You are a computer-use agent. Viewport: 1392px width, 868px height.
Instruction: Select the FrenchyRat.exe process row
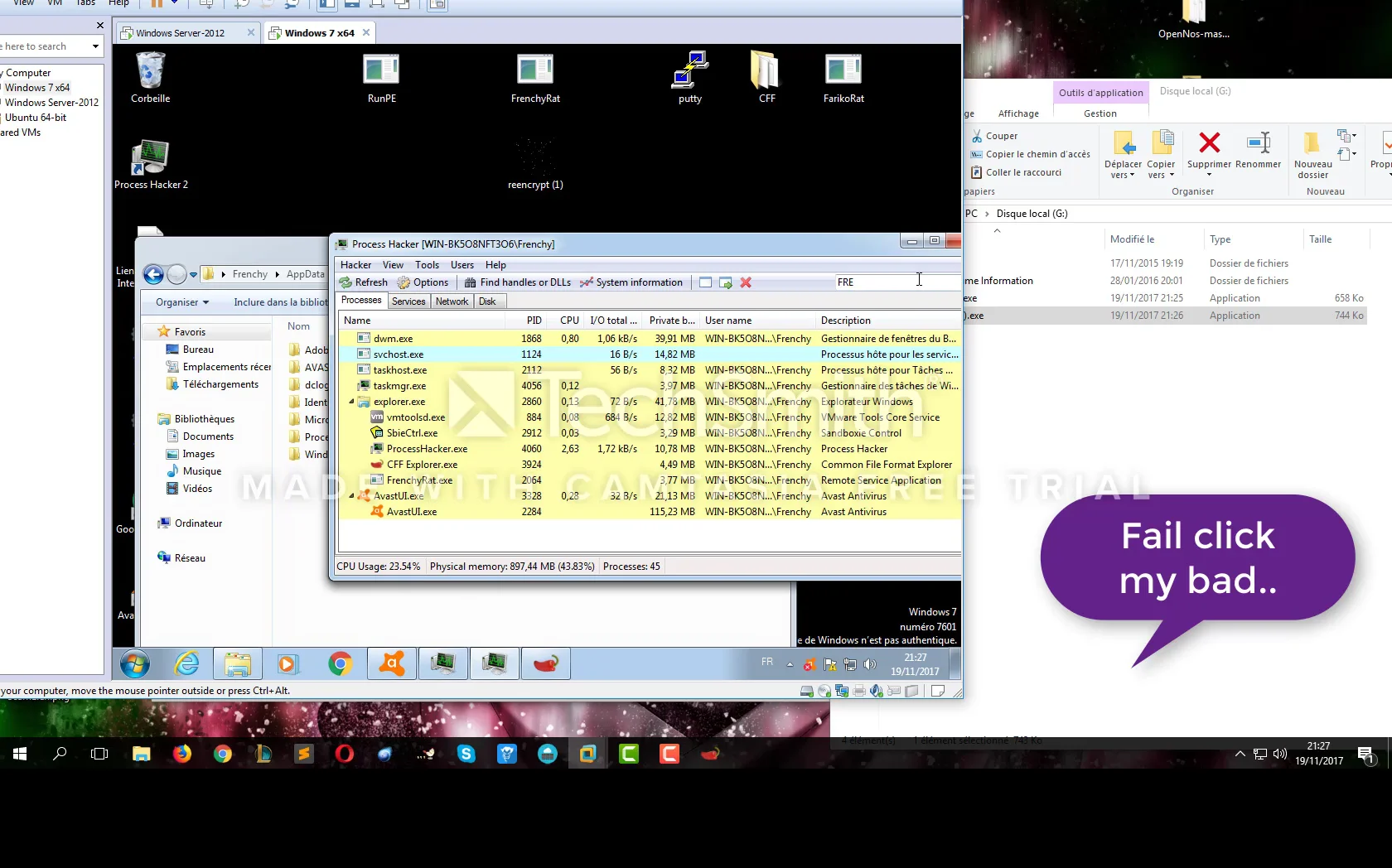pos(419,480)
